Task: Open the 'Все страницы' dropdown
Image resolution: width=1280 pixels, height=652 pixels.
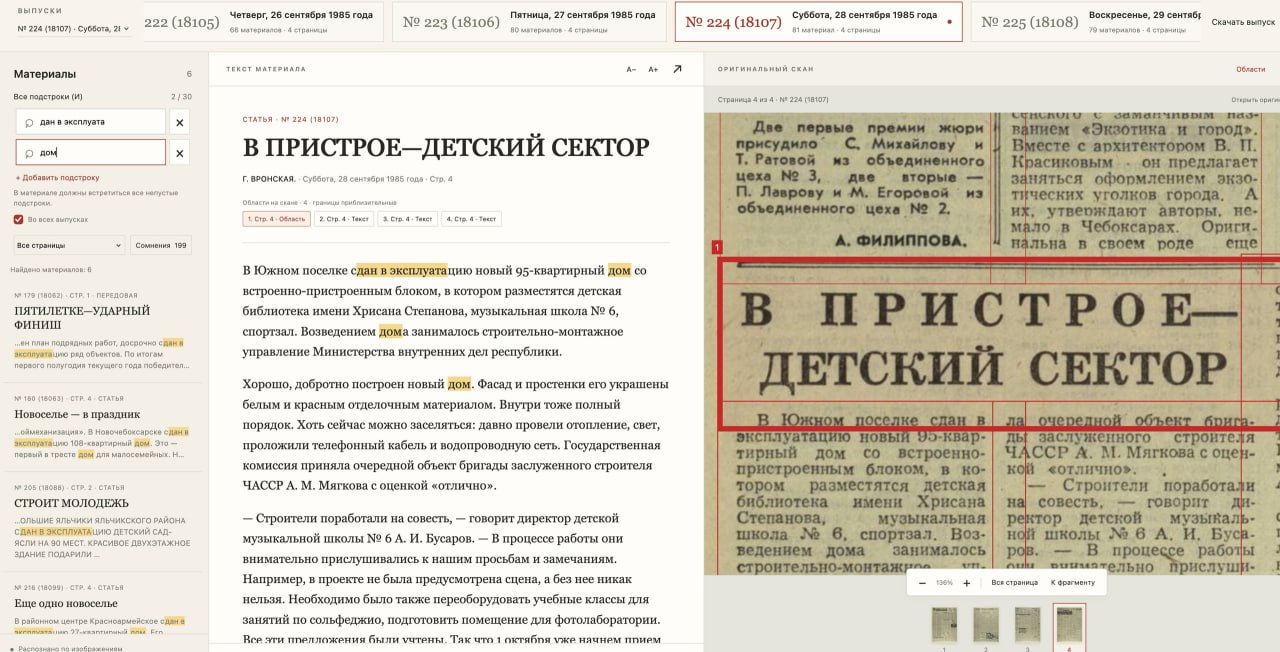Action: coord(69,245)
